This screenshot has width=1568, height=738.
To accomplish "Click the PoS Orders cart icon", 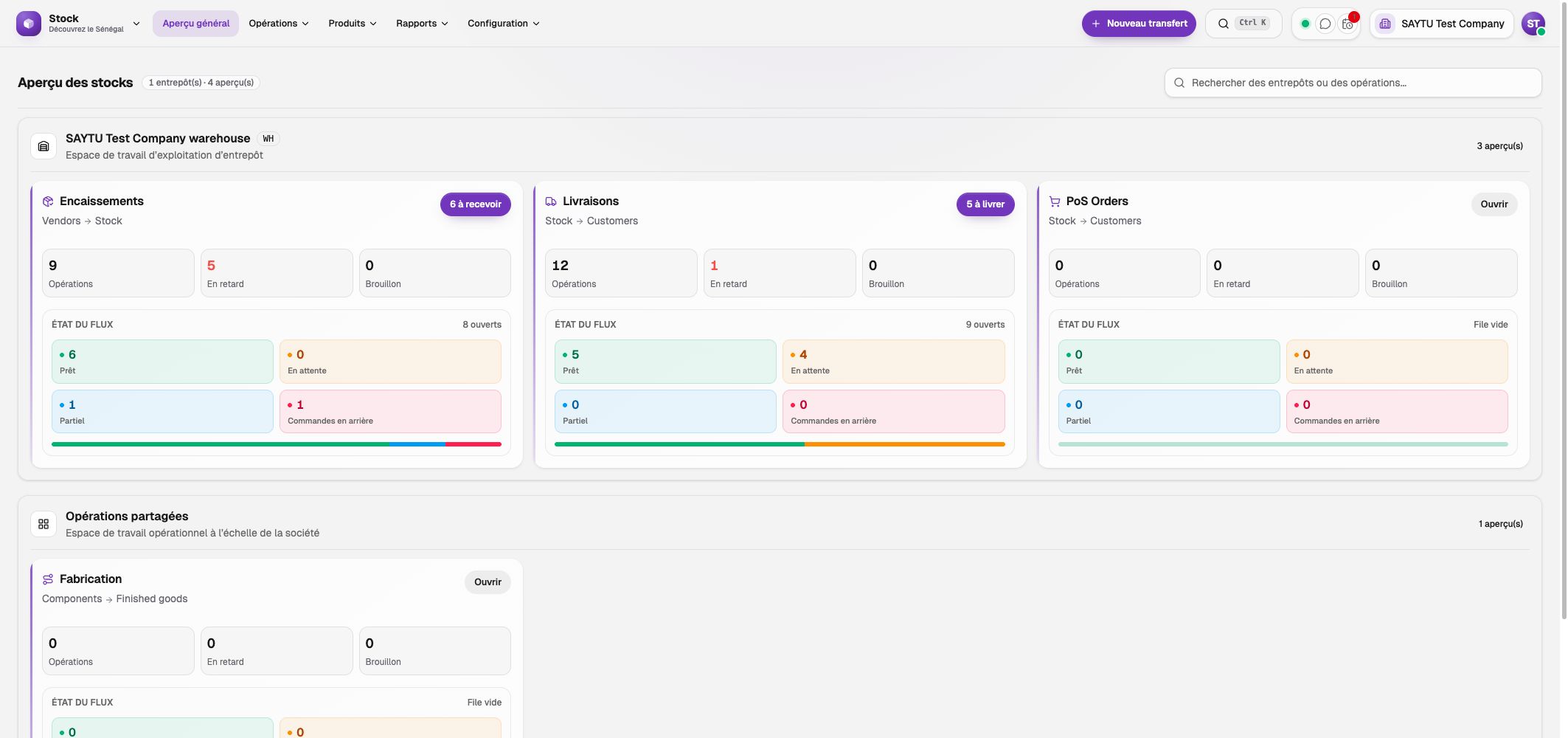I will [x=1055, y=201].
